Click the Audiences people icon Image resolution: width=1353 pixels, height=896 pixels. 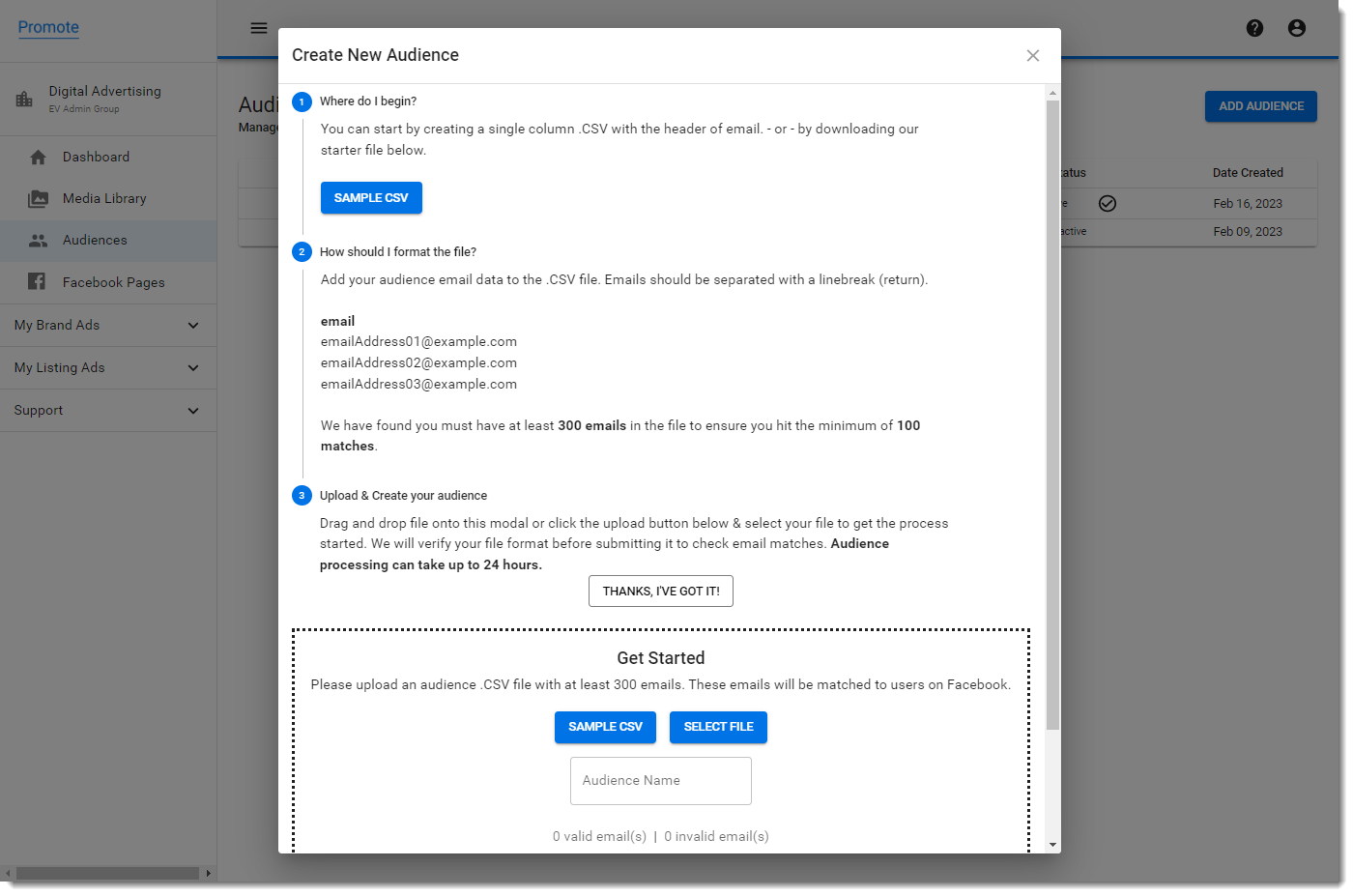pos(38,241)
